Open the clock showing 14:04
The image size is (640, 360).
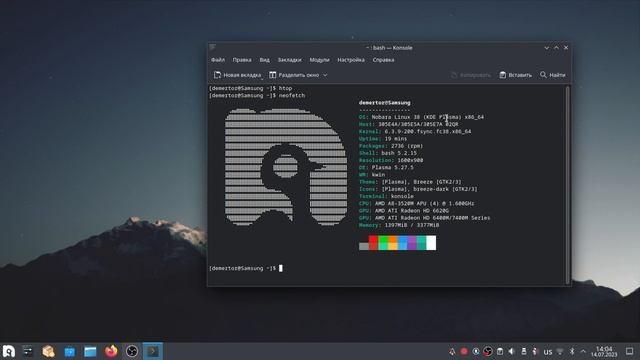(604, 351)
